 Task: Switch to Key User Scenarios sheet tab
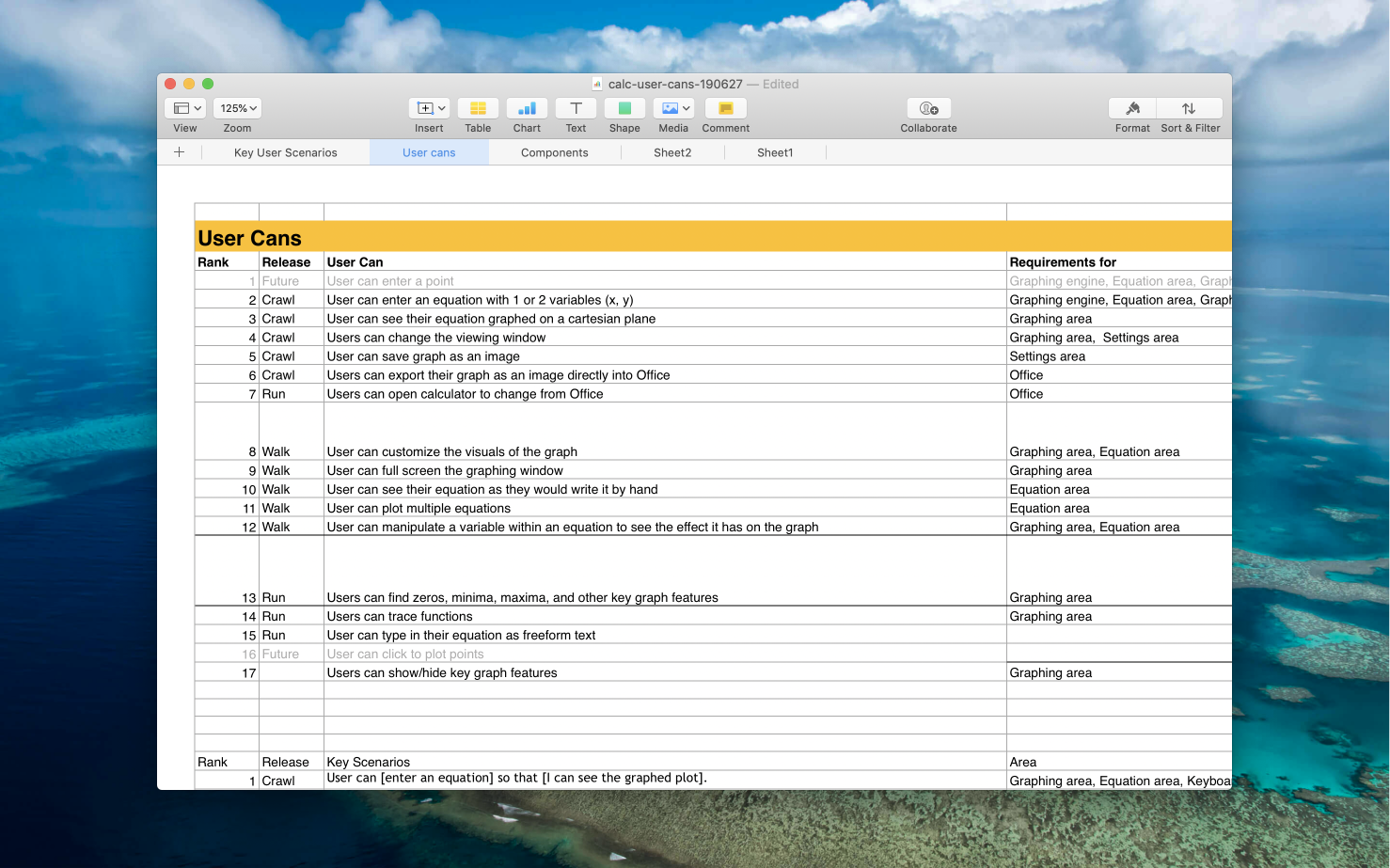[285, 152]
